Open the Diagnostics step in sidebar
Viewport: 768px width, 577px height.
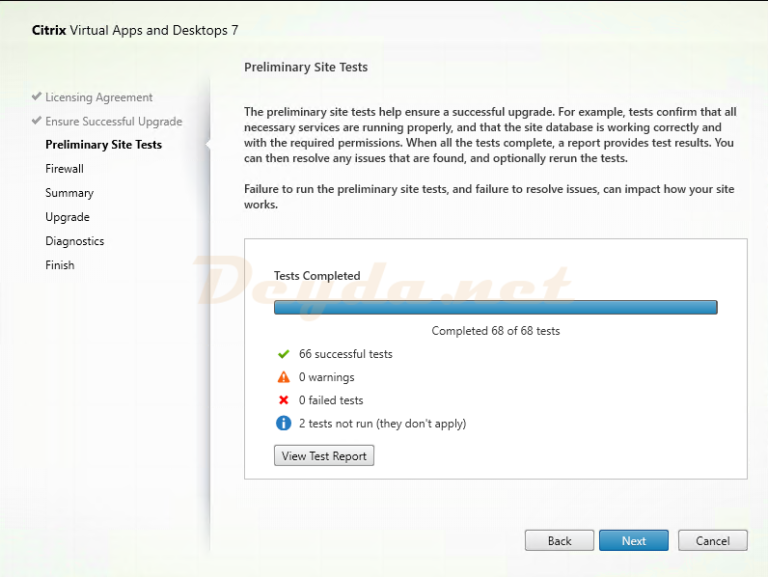tap(74, 241)
